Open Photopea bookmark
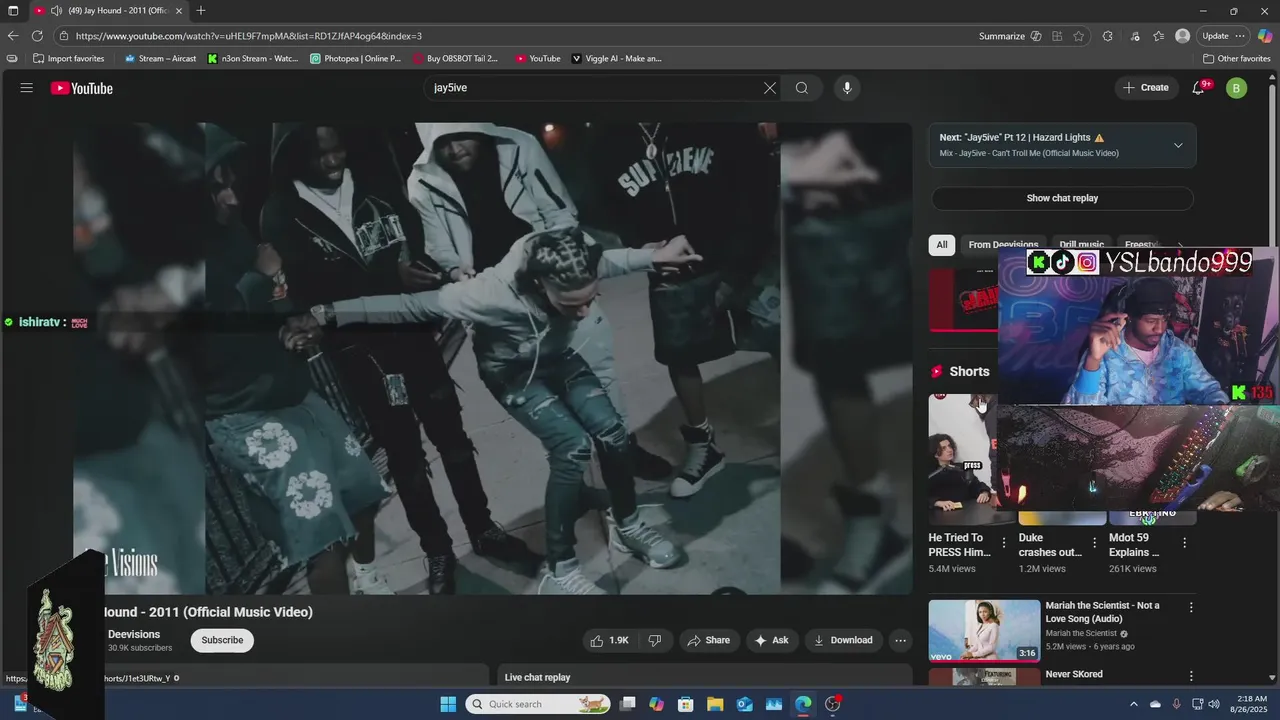Image resolution: width=1280 pixels, height=720 pixels. [356, 58]
